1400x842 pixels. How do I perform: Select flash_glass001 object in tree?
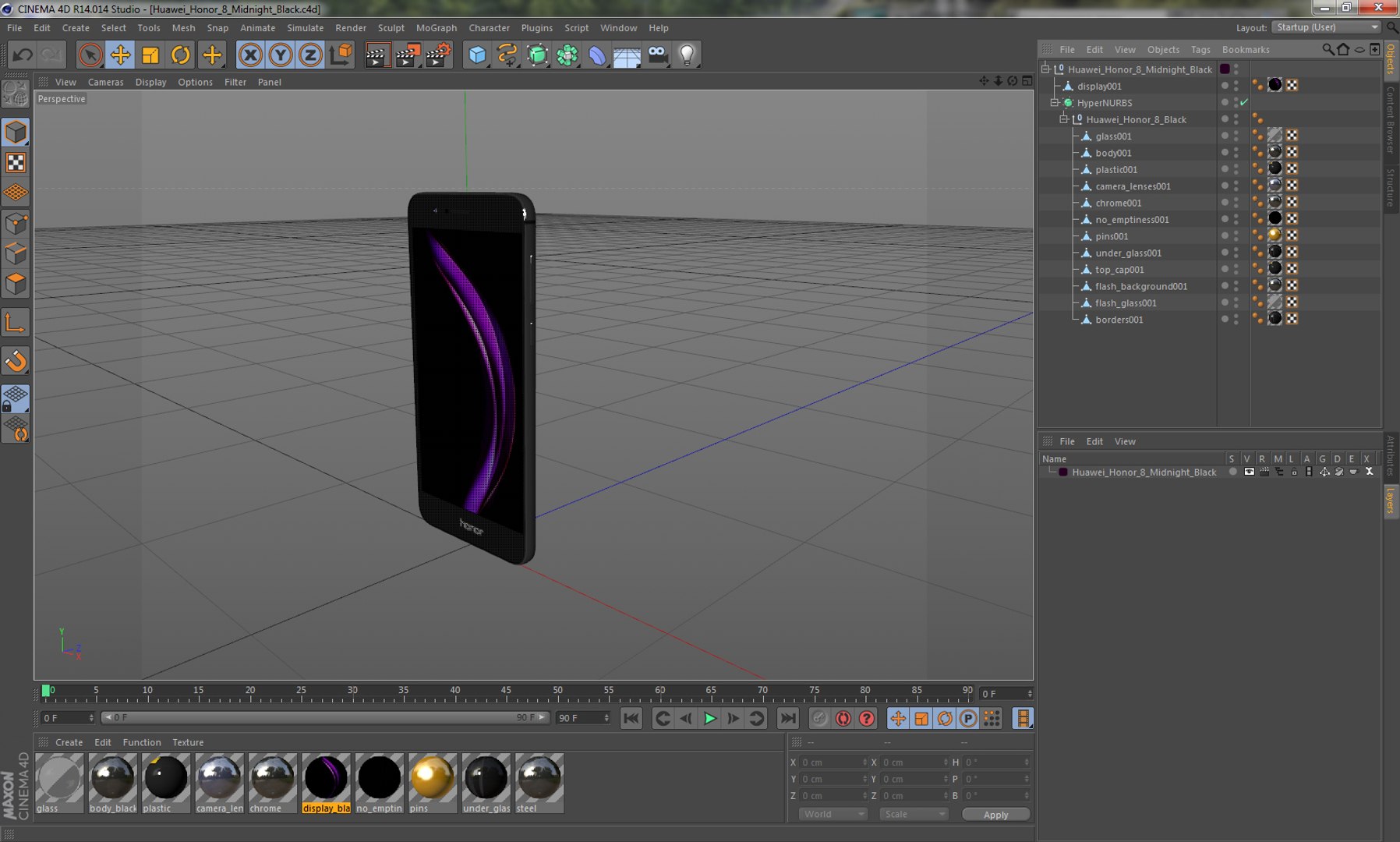(x=1126, y=302)
